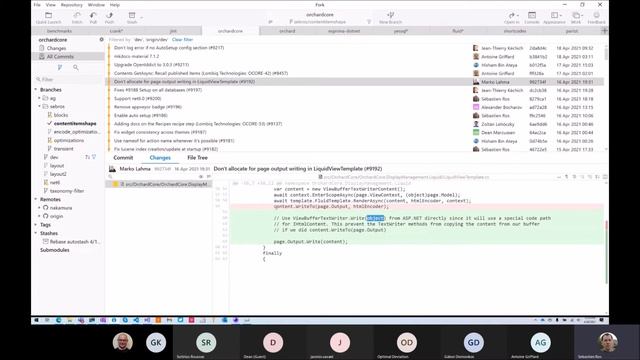The image size is (640, 360).
Task: Expand the Tags section
Action: pos(36,225)
